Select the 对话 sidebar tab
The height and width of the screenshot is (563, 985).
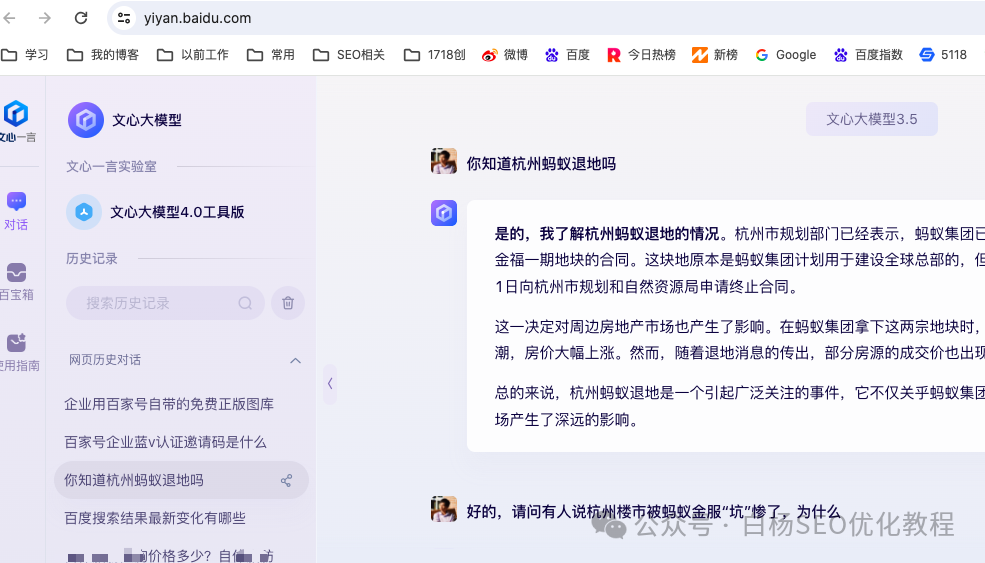click(x=16, y=211)
